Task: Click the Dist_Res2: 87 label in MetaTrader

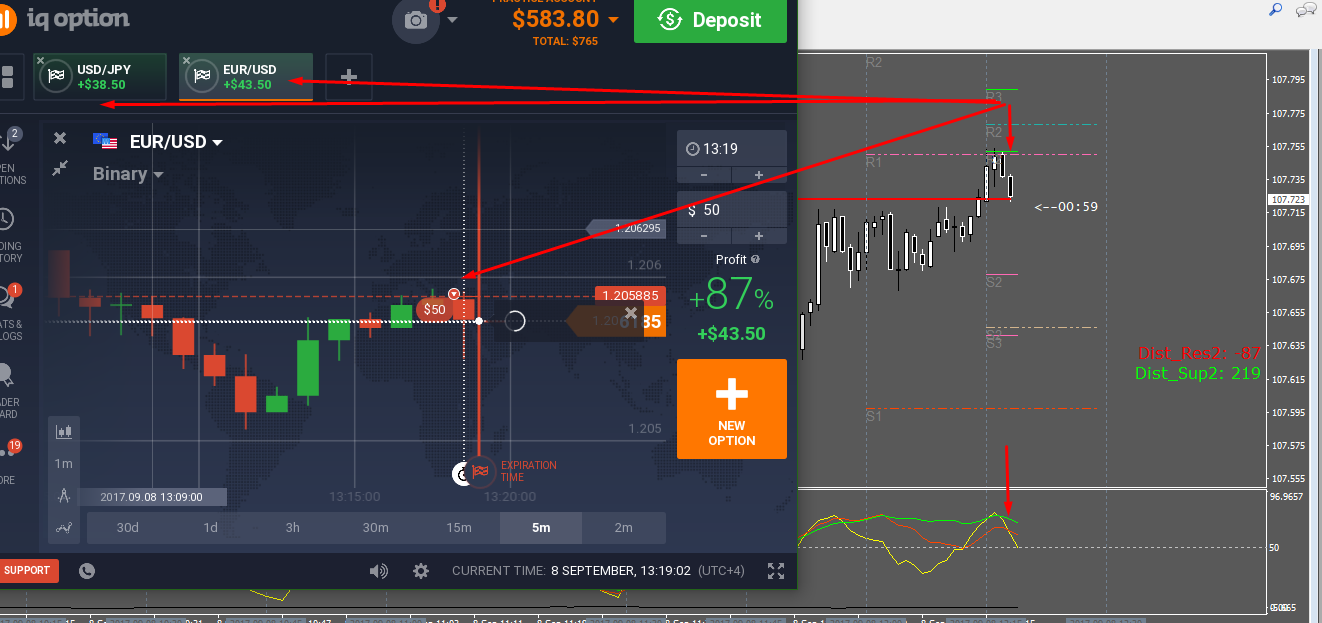Action: coord(1199,353)
